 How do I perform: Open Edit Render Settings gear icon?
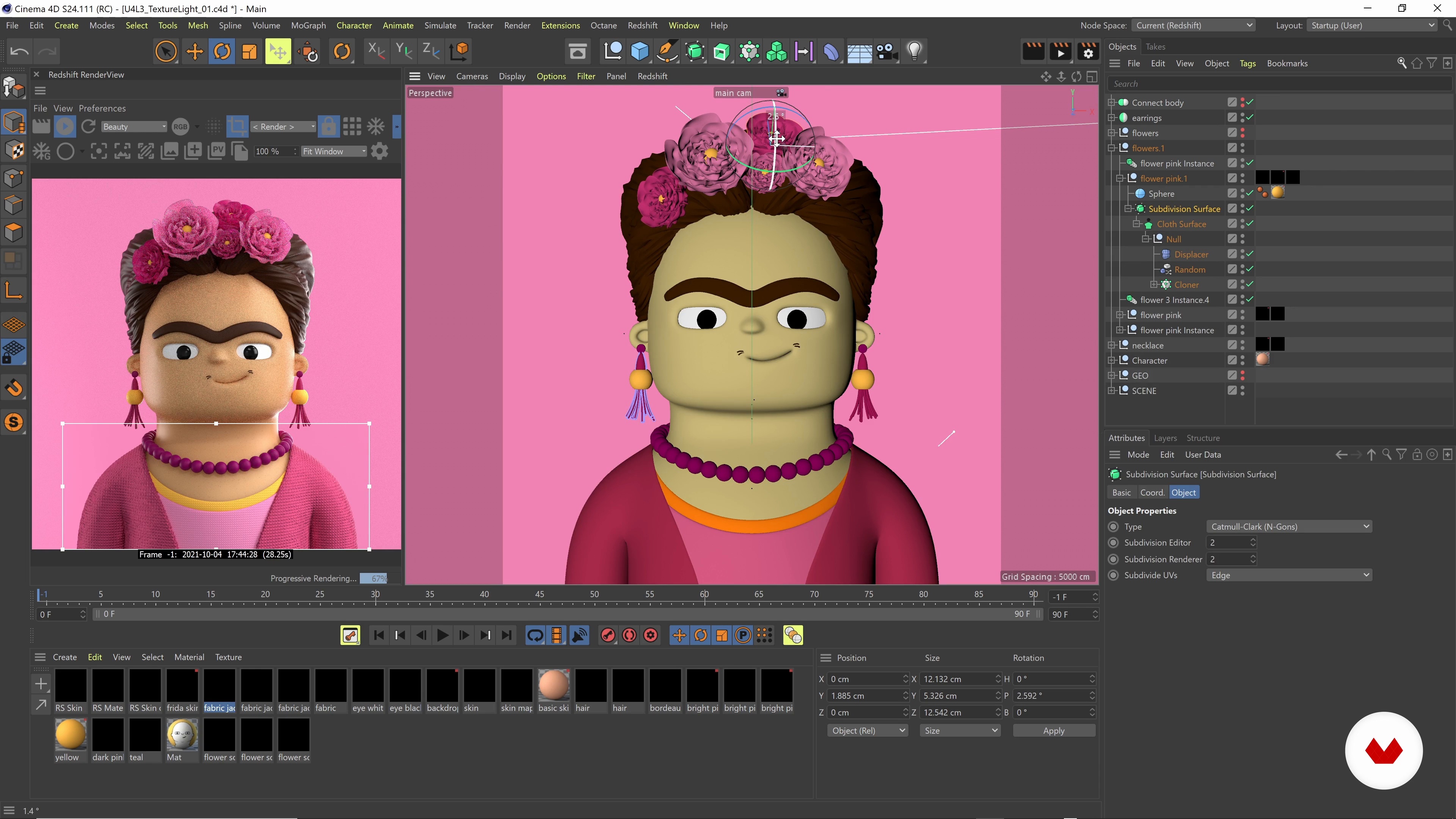(1088, 52)
